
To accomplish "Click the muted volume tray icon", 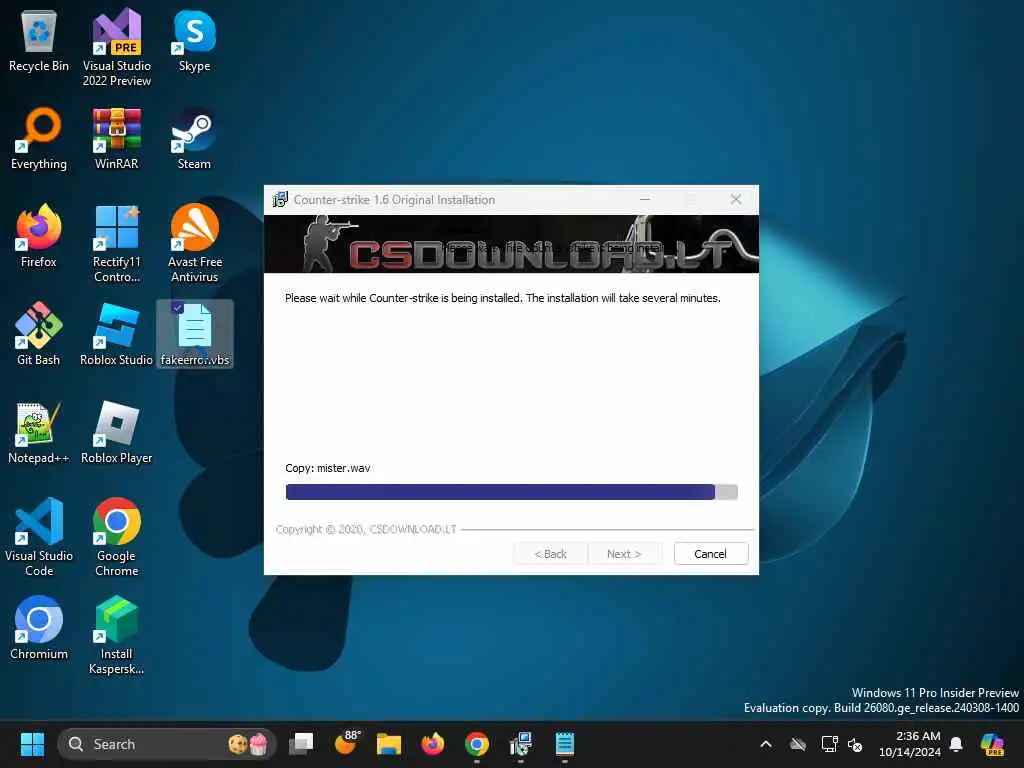I will (x=855, y=744).
